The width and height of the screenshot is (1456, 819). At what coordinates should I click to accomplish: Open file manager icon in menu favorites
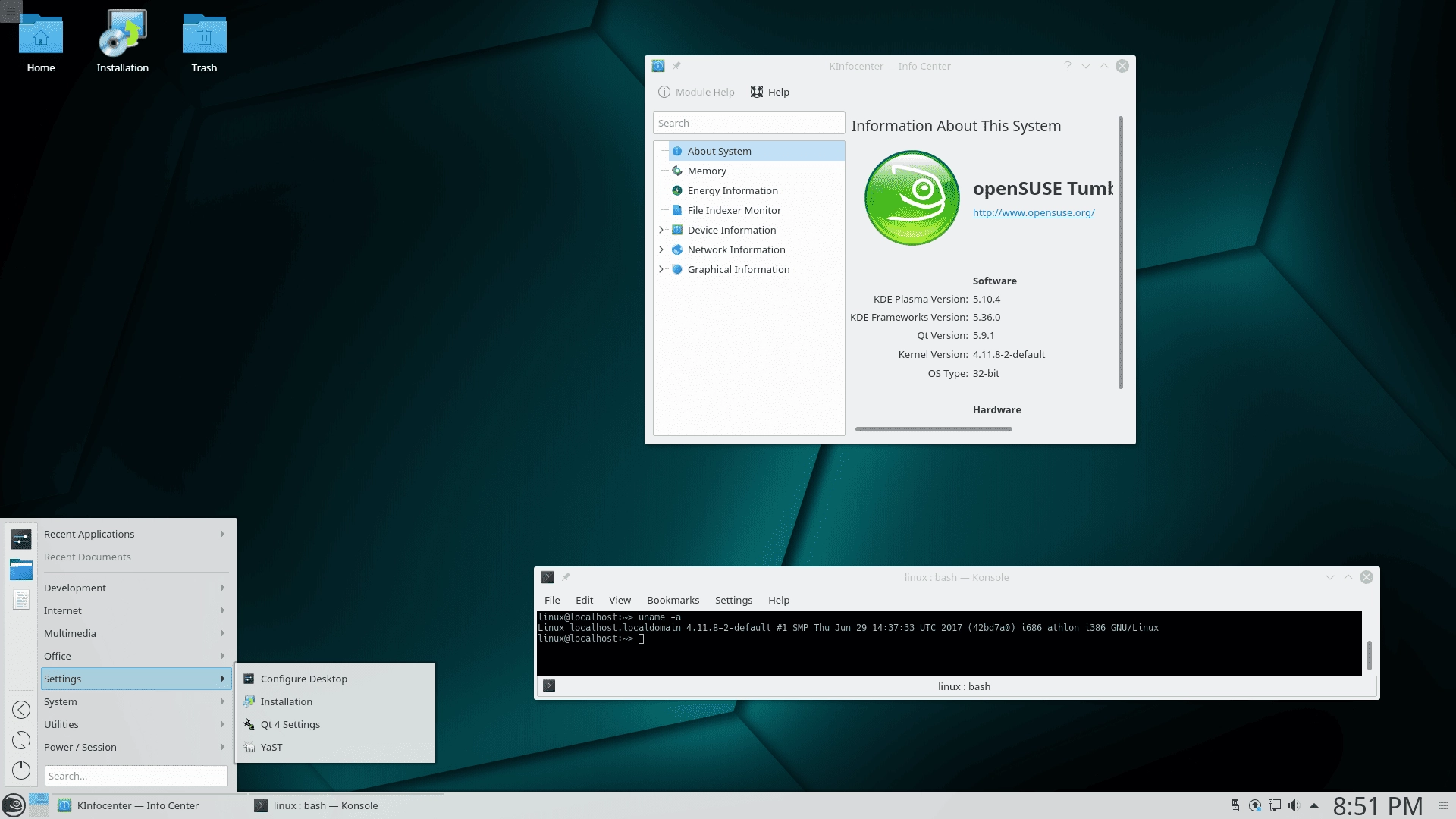click(21, 570)
